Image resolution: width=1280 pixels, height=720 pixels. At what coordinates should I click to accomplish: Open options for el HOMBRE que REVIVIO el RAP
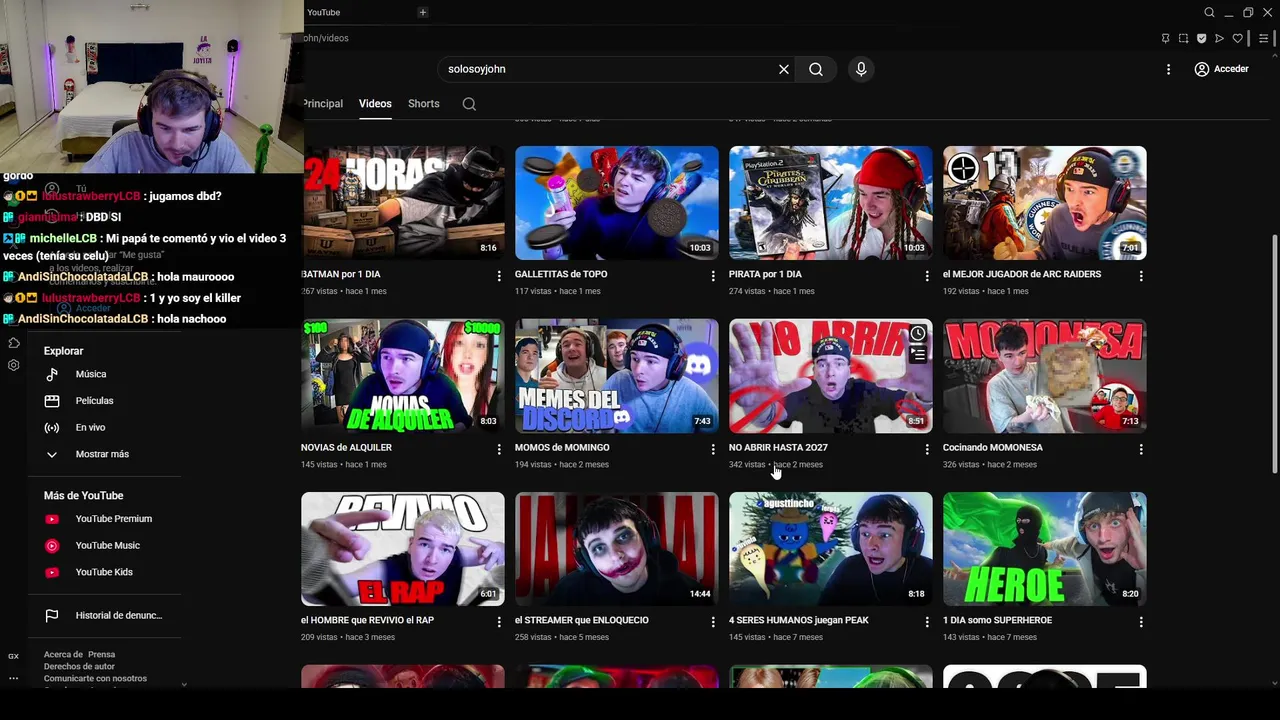[x=499, y=622]
